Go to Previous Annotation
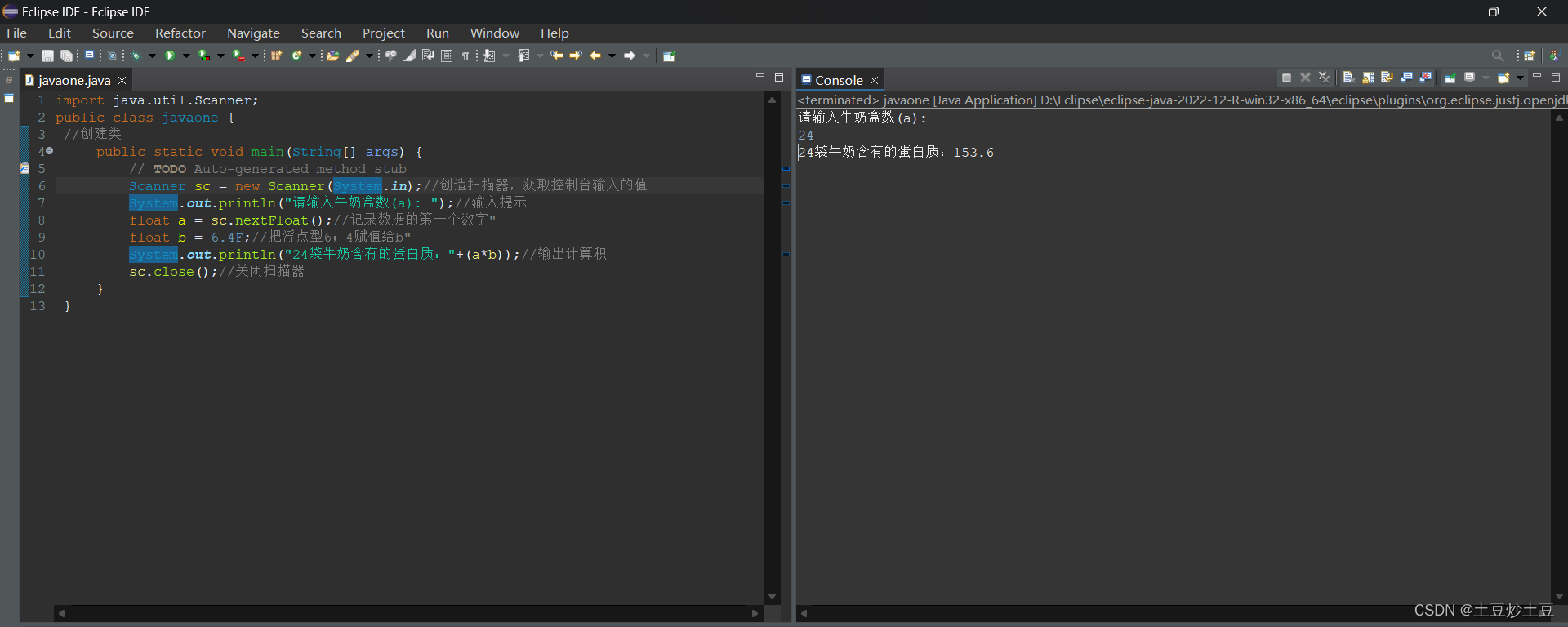This screenshot has width=1568, height=627. pos(523,56)
